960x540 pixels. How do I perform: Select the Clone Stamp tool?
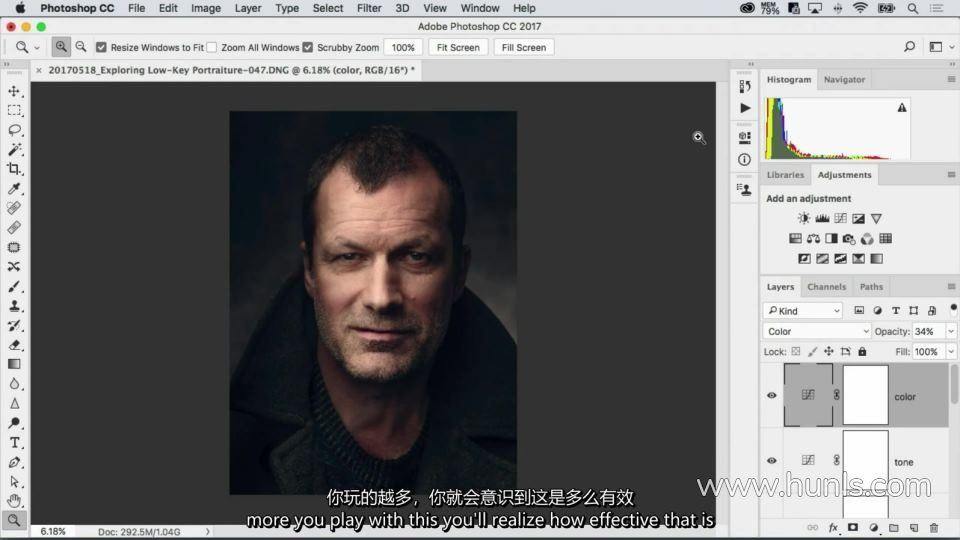[14, 306]
